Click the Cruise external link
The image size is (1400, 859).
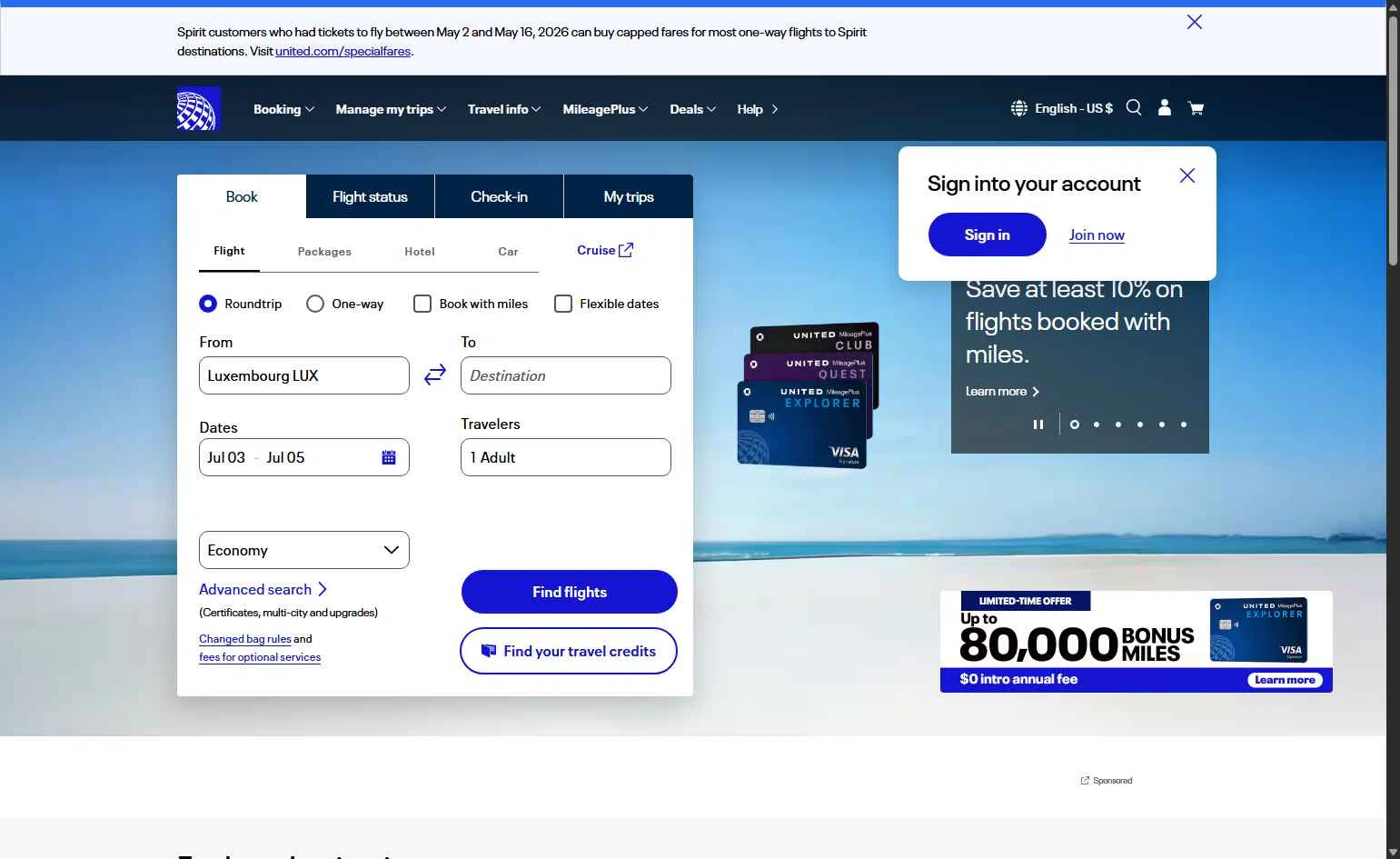pos(605,250)
